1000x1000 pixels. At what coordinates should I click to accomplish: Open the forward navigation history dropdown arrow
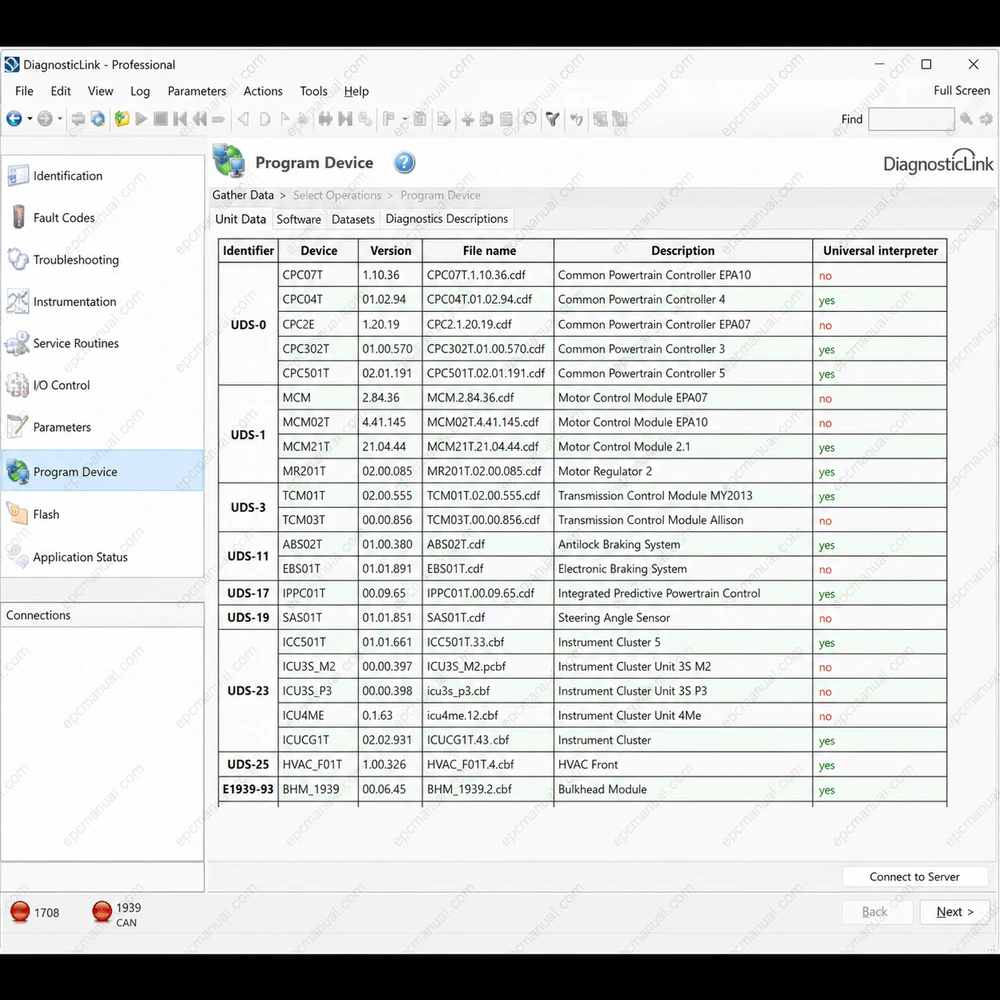pyautogui.click(x=60, y=119)
